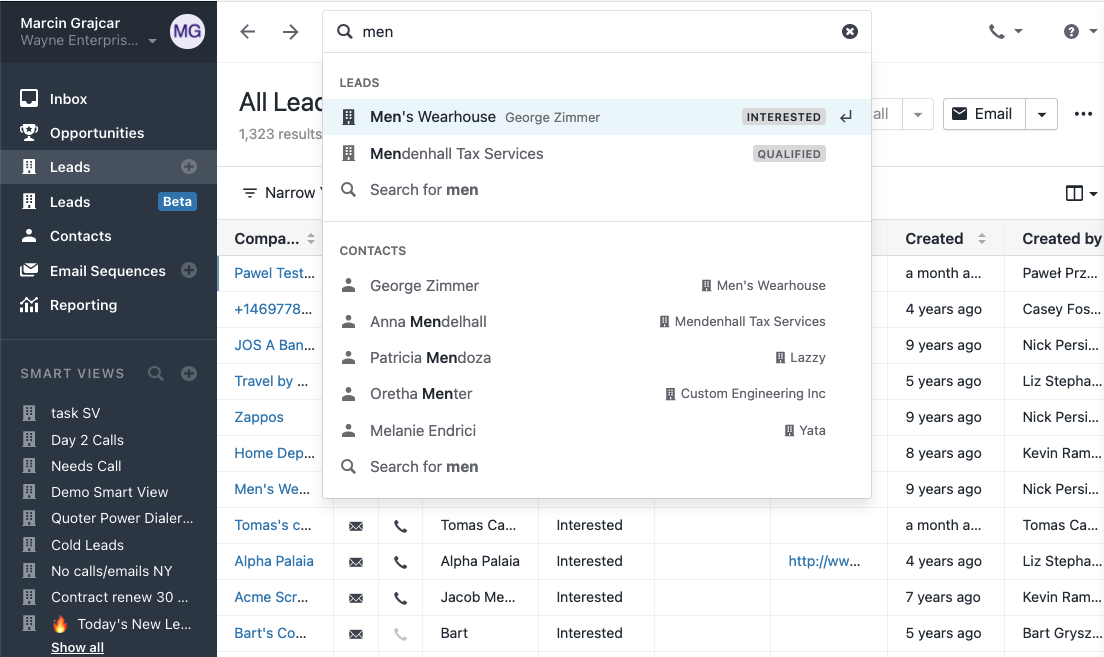Create a new Email Sequence via the plus icon
Image resolution: width=1104 pixels, height=657 pixels.
[189, 271]
